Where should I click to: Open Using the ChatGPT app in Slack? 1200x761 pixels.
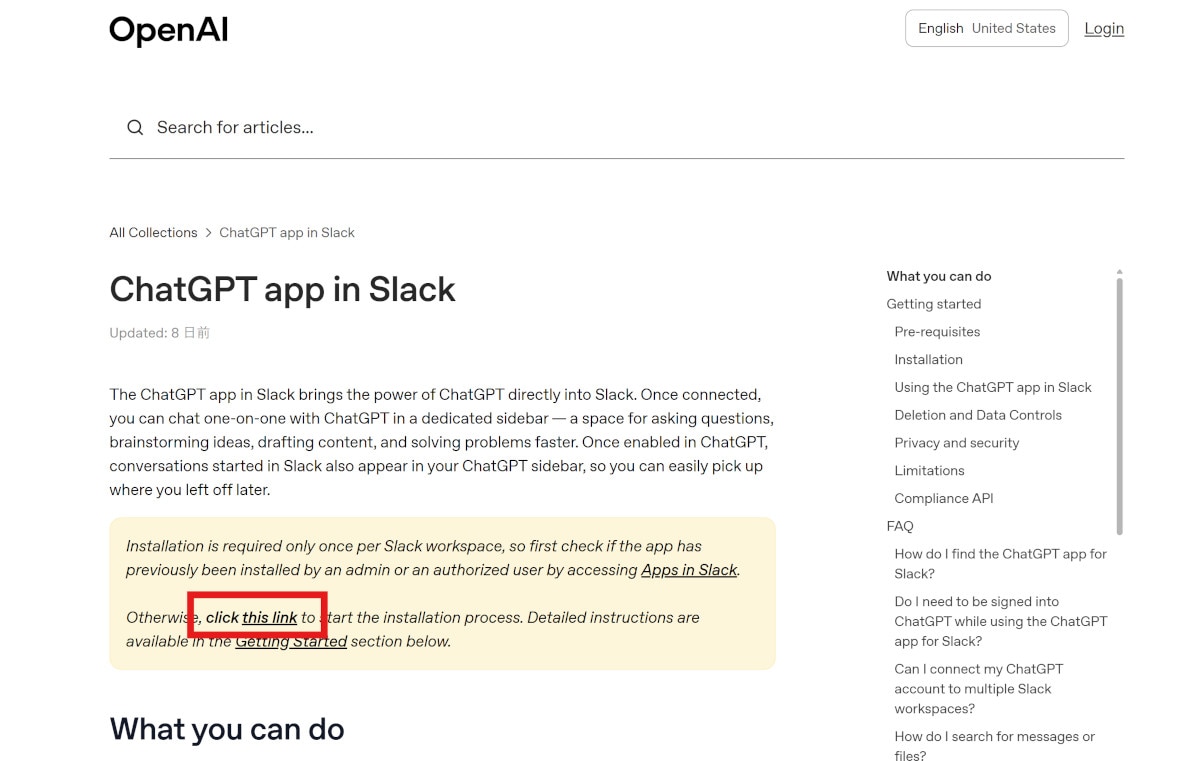pyautogui.click(x=992, y=387)
